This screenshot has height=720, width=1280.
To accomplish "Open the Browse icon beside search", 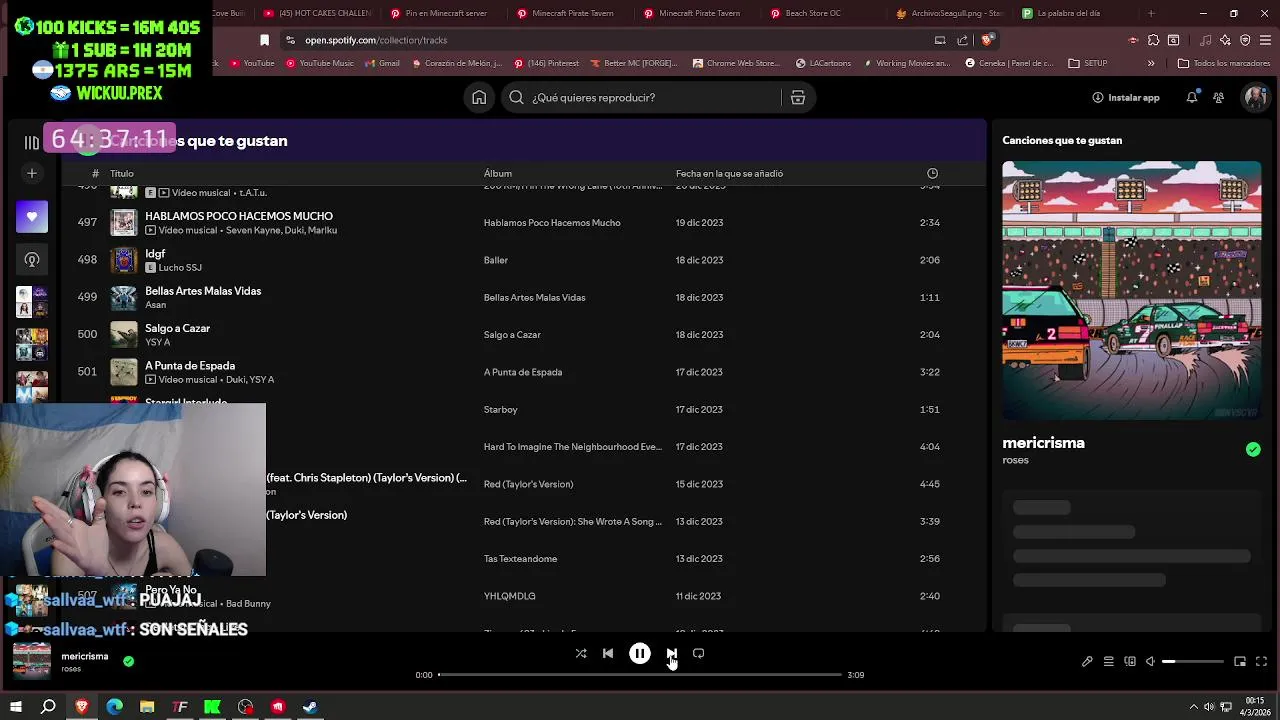I will tap(798, 97).
